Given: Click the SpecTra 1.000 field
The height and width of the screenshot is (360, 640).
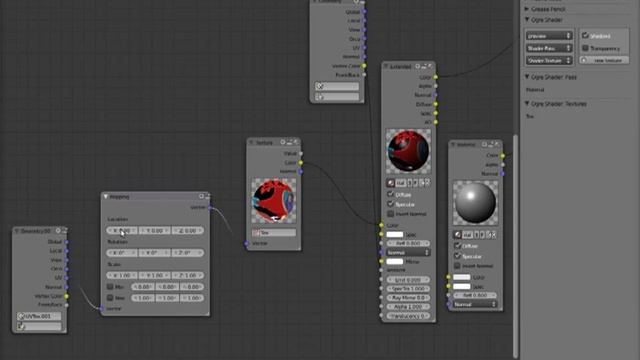Looking at the screenshot, I should (x=408, y=289).
